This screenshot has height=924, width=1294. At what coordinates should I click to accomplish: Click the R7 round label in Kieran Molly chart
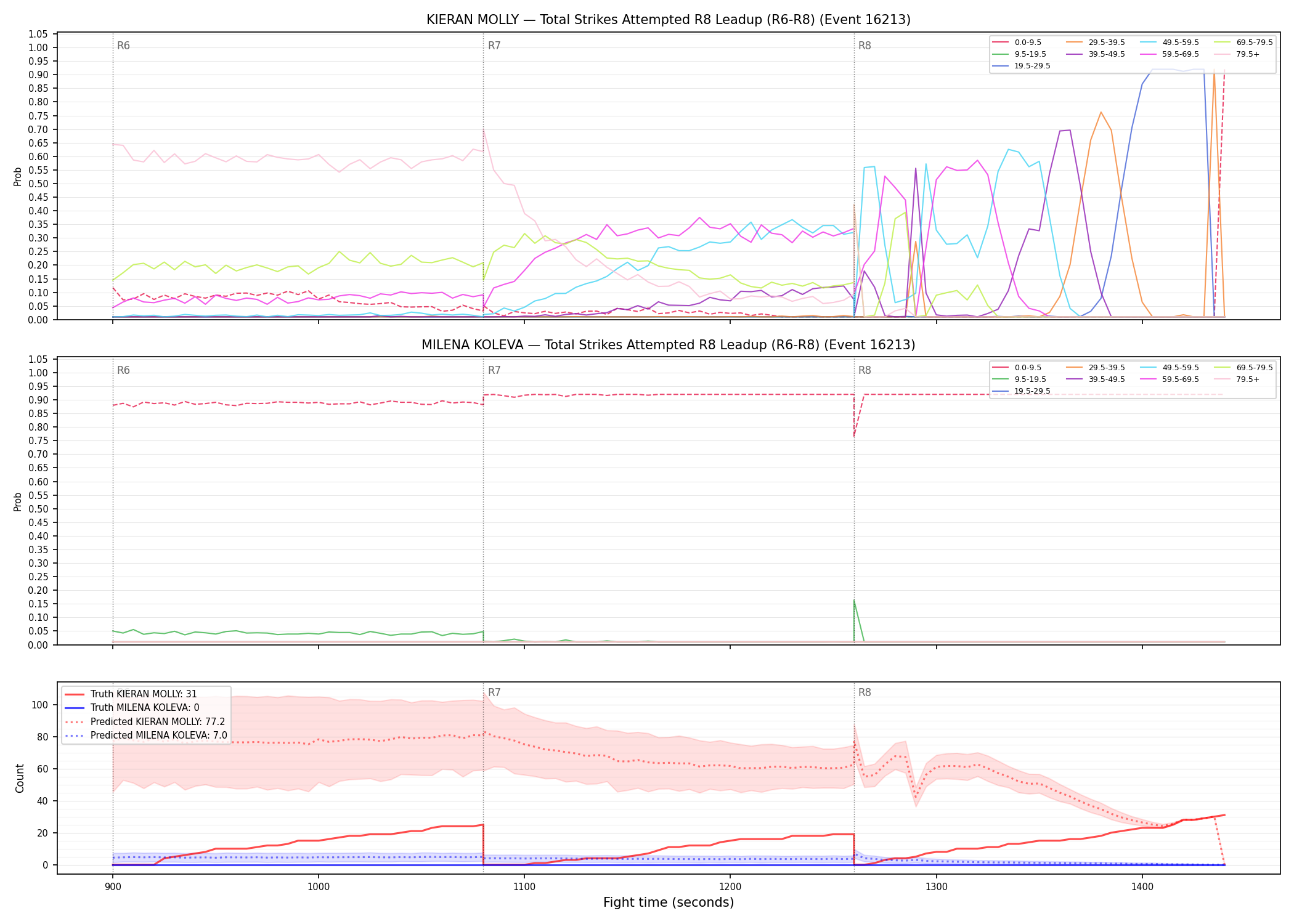coord(494,46)
